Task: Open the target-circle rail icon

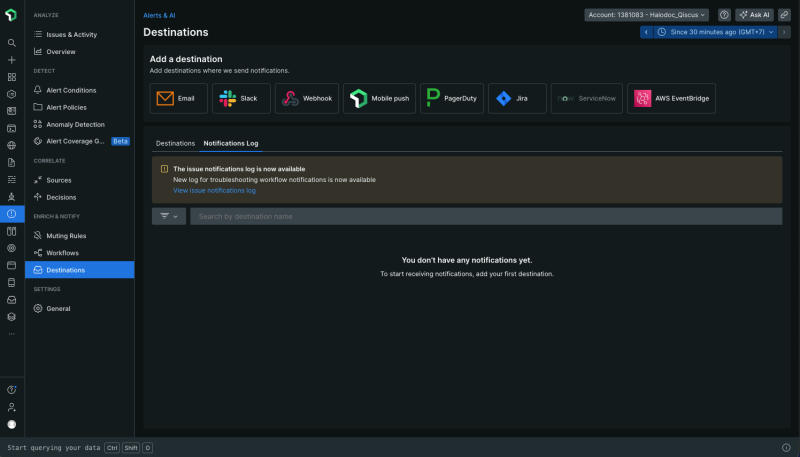Action: pyautogui.click(x=12, y=248)
